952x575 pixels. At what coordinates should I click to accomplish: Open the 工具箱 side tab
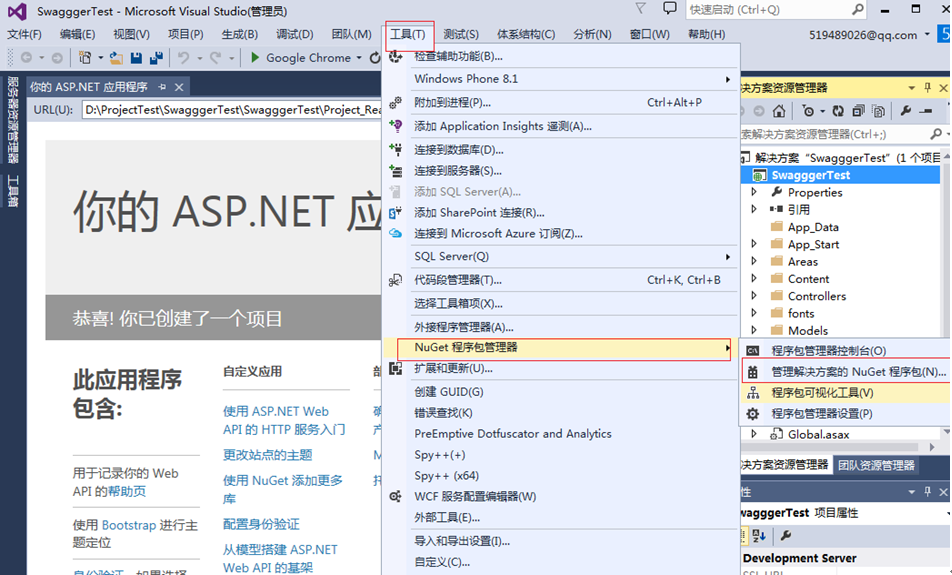tap(13, 191)
